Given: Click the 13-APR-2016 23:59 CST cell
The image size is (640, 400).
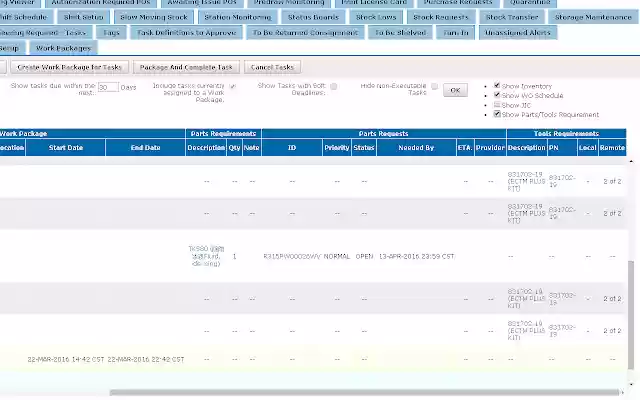Looking at the screenshot, I should 416,256.
